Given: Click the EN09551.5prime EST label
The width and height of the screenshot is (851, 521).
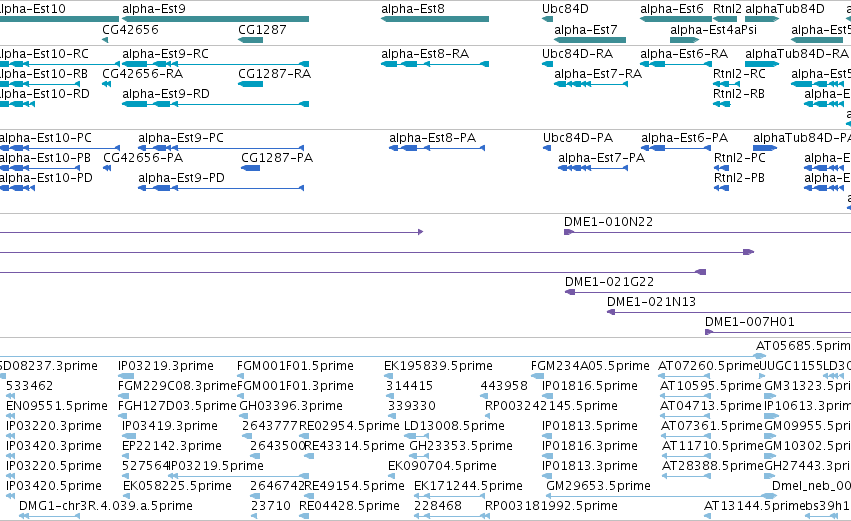Looking at the screenshot, I should tap(57, 406).
